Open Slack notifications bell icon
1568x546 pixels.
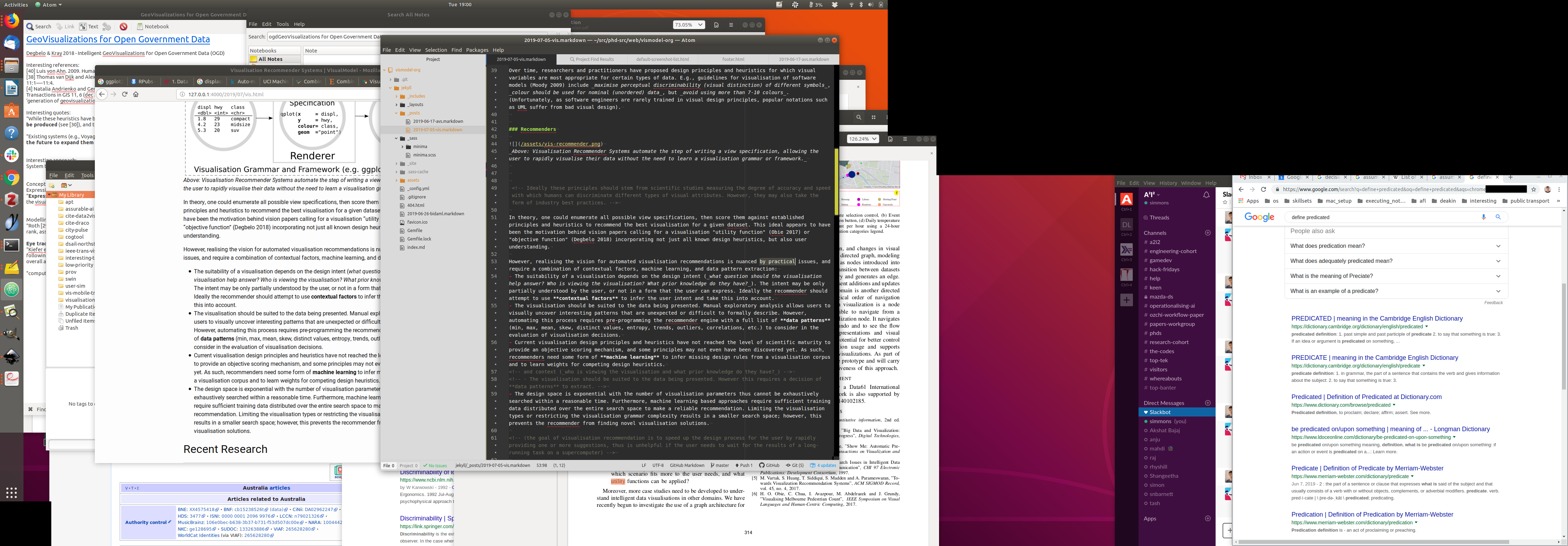[x=1206, y=195]
